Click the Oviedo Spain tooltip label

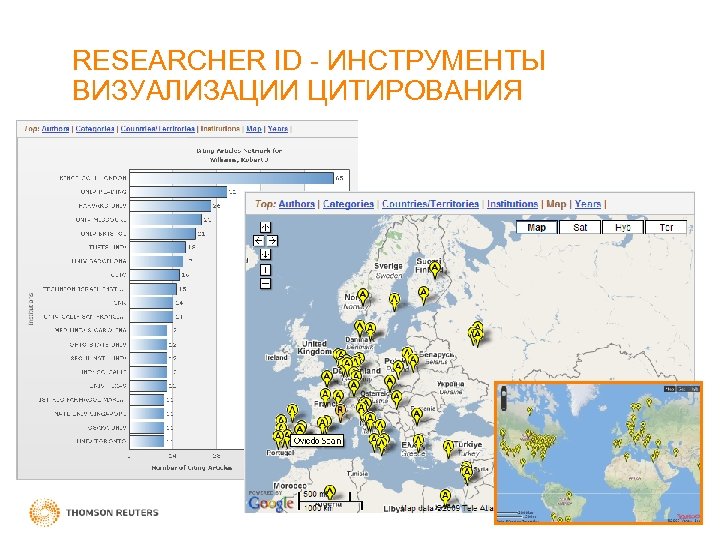[x=317, y=441]
